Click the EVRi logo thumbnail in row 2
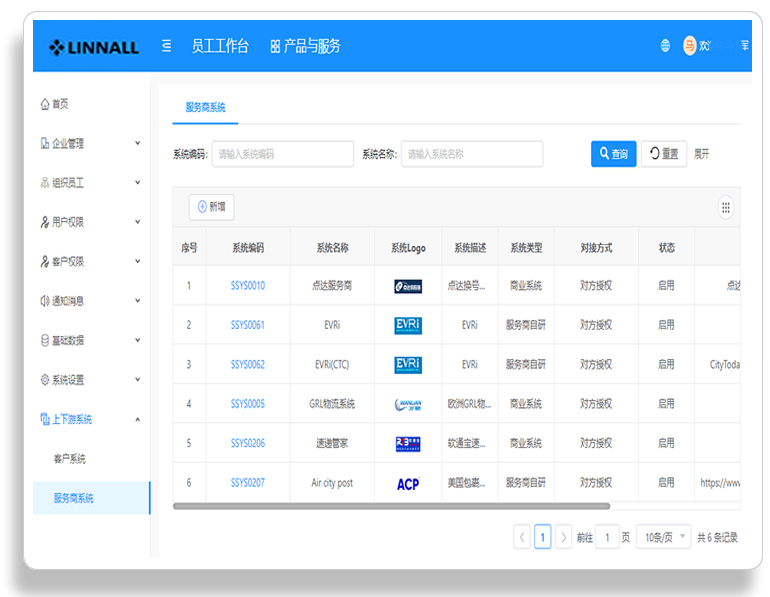The image size is (770, 597). (408, 325)
